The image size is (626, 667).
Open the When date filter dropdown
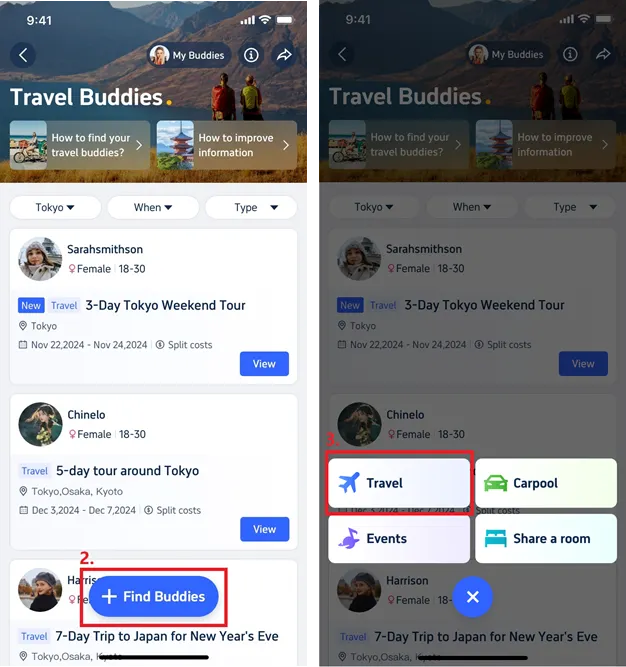click(153, 208)
